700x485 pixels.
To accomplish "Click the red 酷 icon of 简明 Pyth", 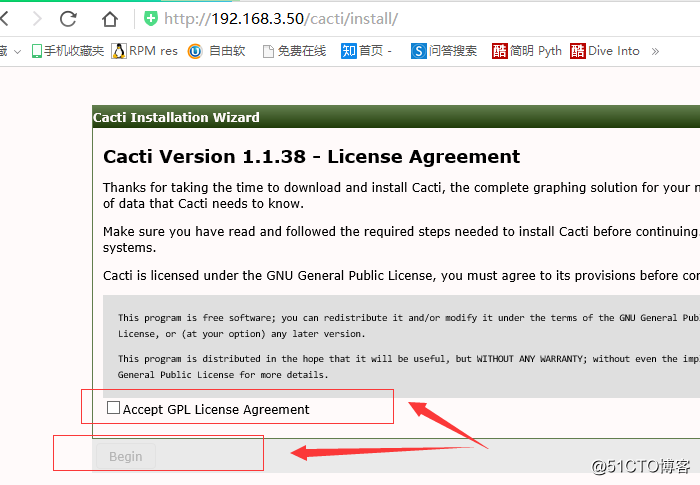I will point(500,51).
